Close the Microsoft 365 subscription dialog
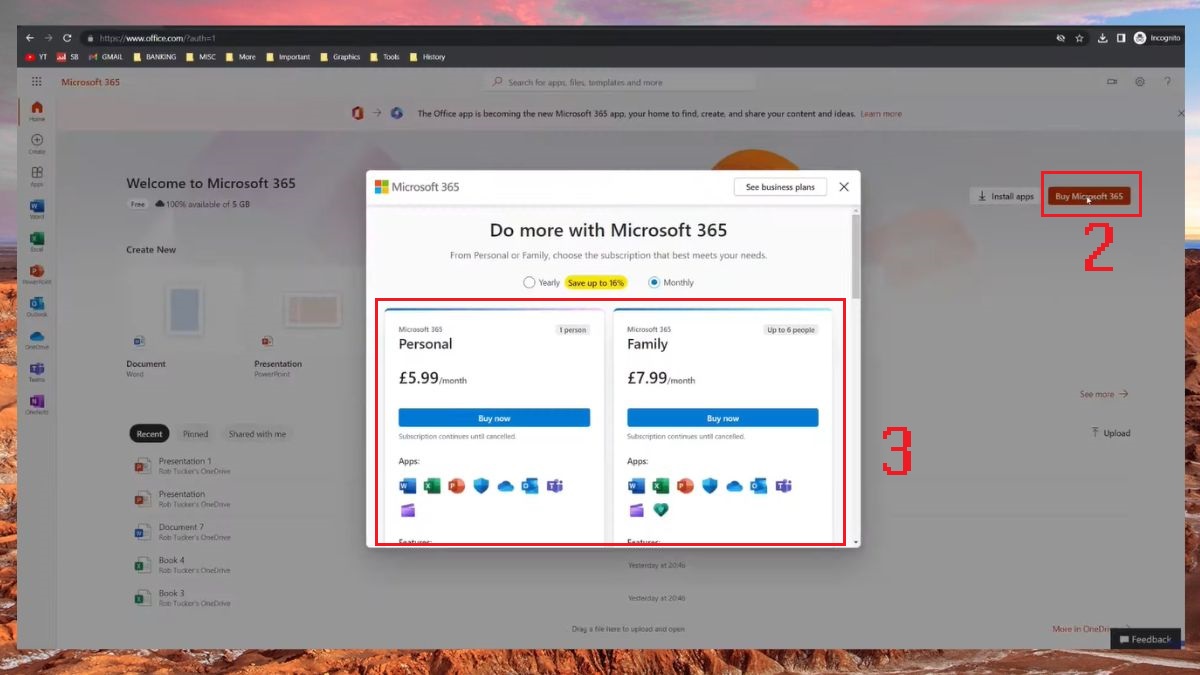This screenshot has height=675, width=1200. pos(844,187)
